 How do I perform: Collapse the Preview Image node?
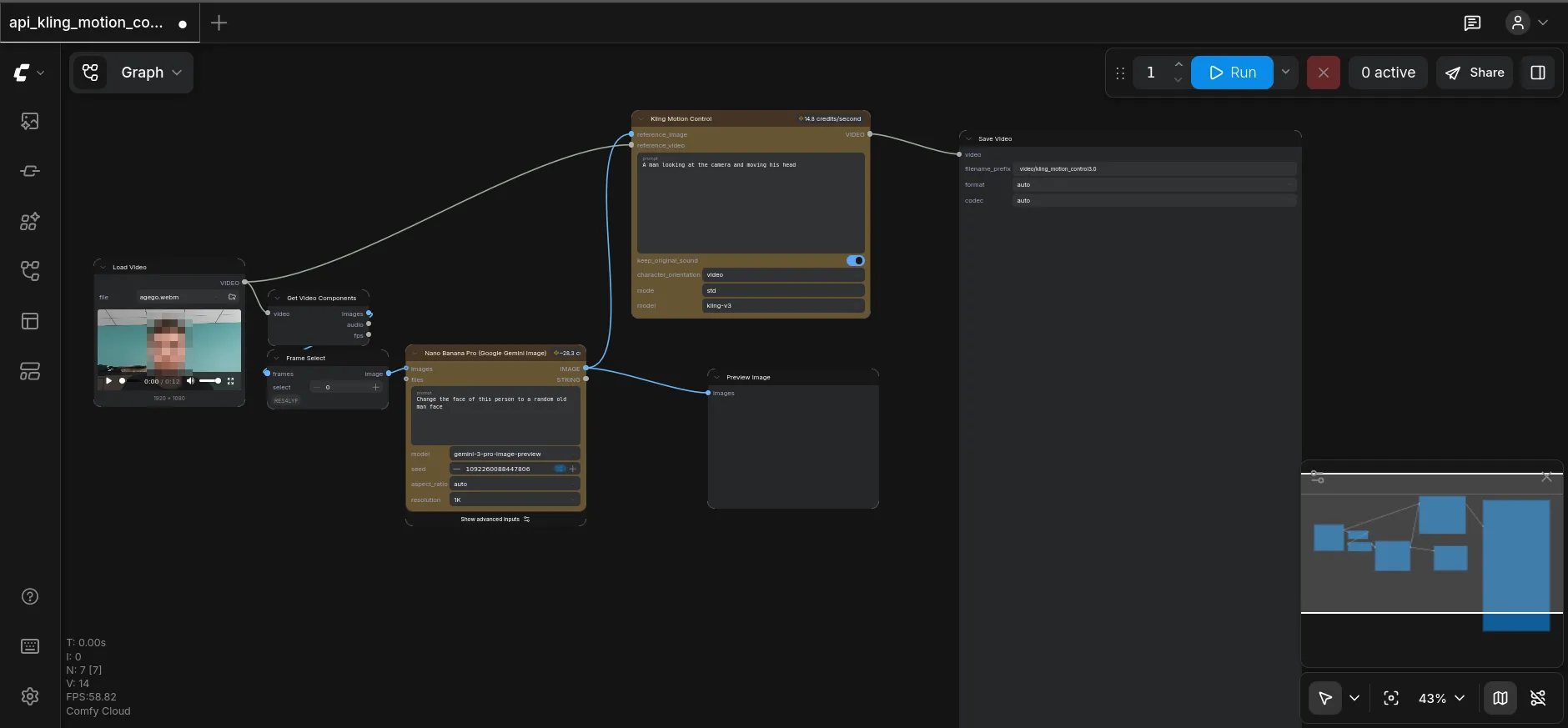pyautogui.click(x=716, y=377)
